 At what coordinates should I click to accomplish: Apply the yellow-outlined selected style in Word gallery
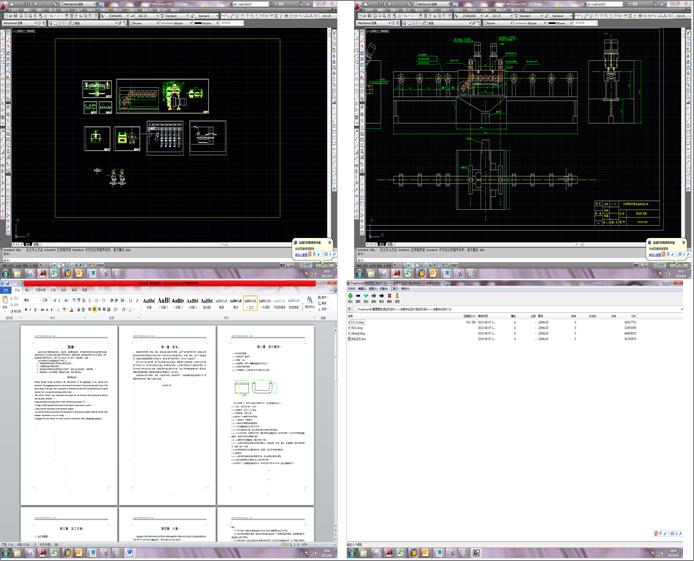(x=251, y=303)
